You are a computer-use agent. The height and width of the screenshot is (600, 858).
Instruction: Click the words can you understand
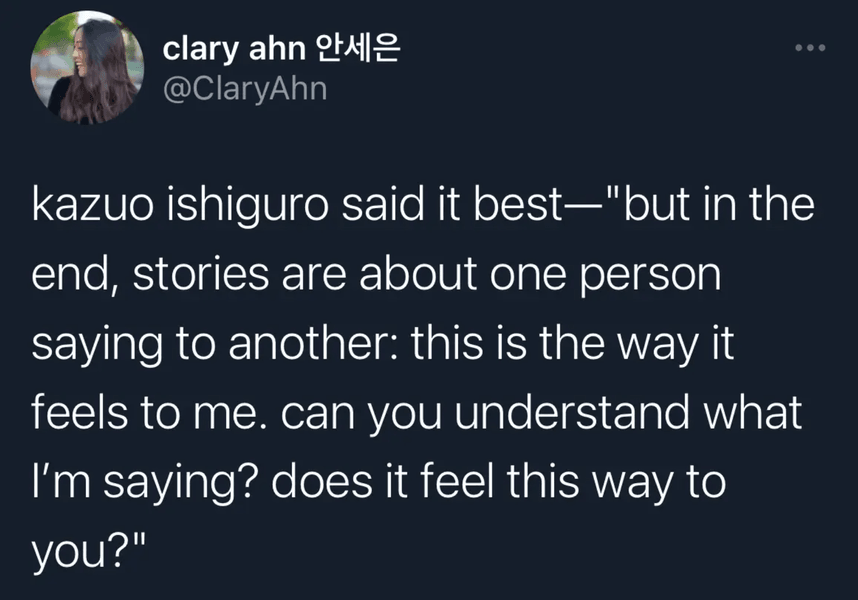[485, 413]
